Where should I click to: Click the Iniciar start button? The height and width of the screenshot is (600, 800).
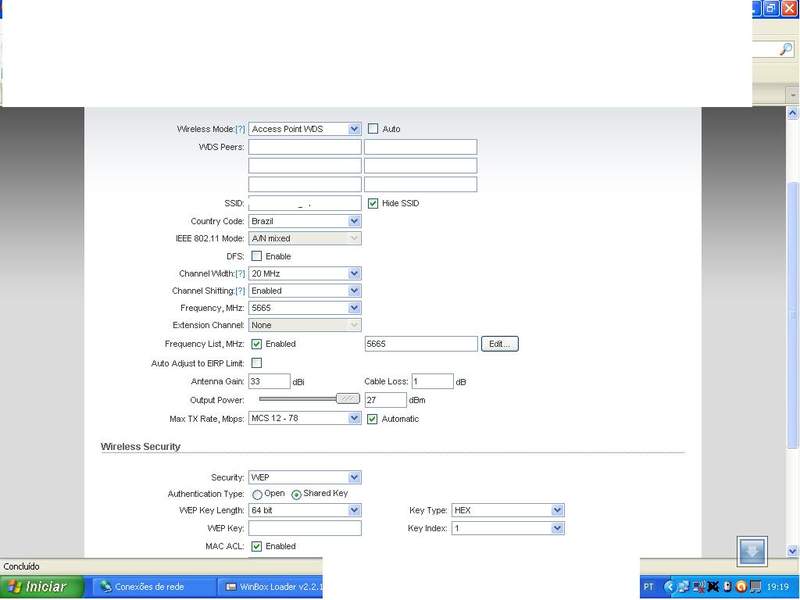(x=41, y=587)
